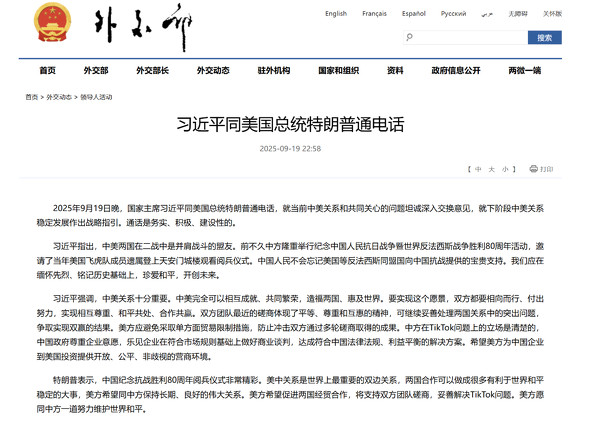
Task: Go to 首页 in breadcrumb
Action: click(x=32, y=97)
